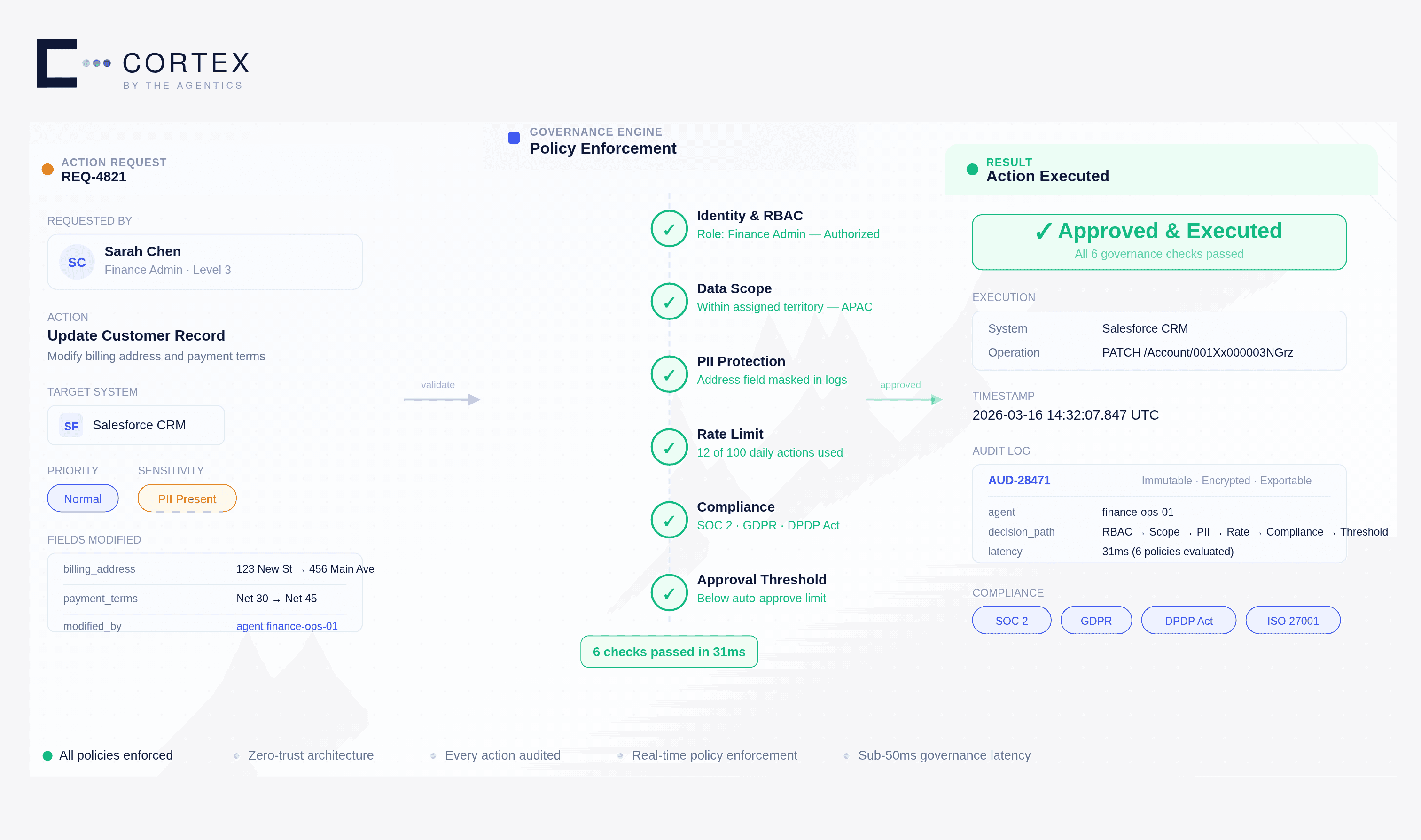
Task: Open audit log entry AUD-28471
Action: 1018,481
